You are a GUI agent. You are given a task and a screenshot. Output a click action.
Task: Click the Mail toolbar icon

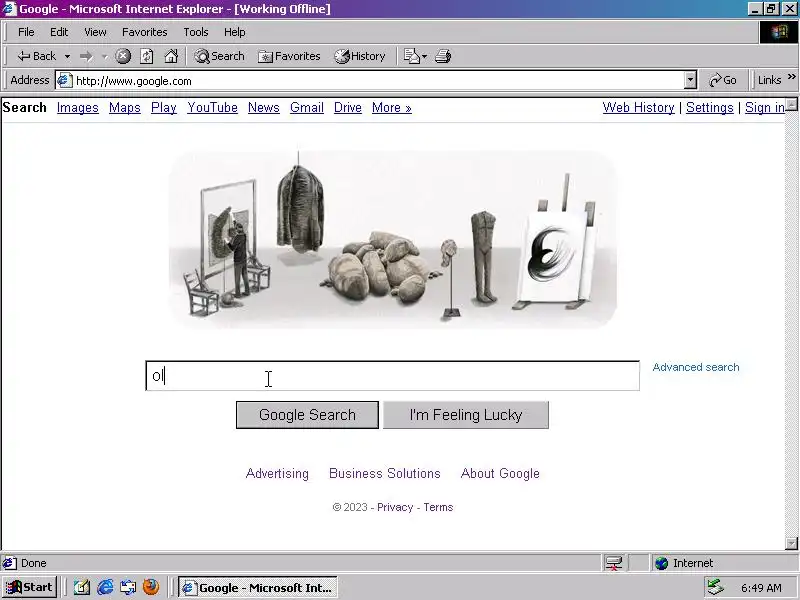coord(411,56)
